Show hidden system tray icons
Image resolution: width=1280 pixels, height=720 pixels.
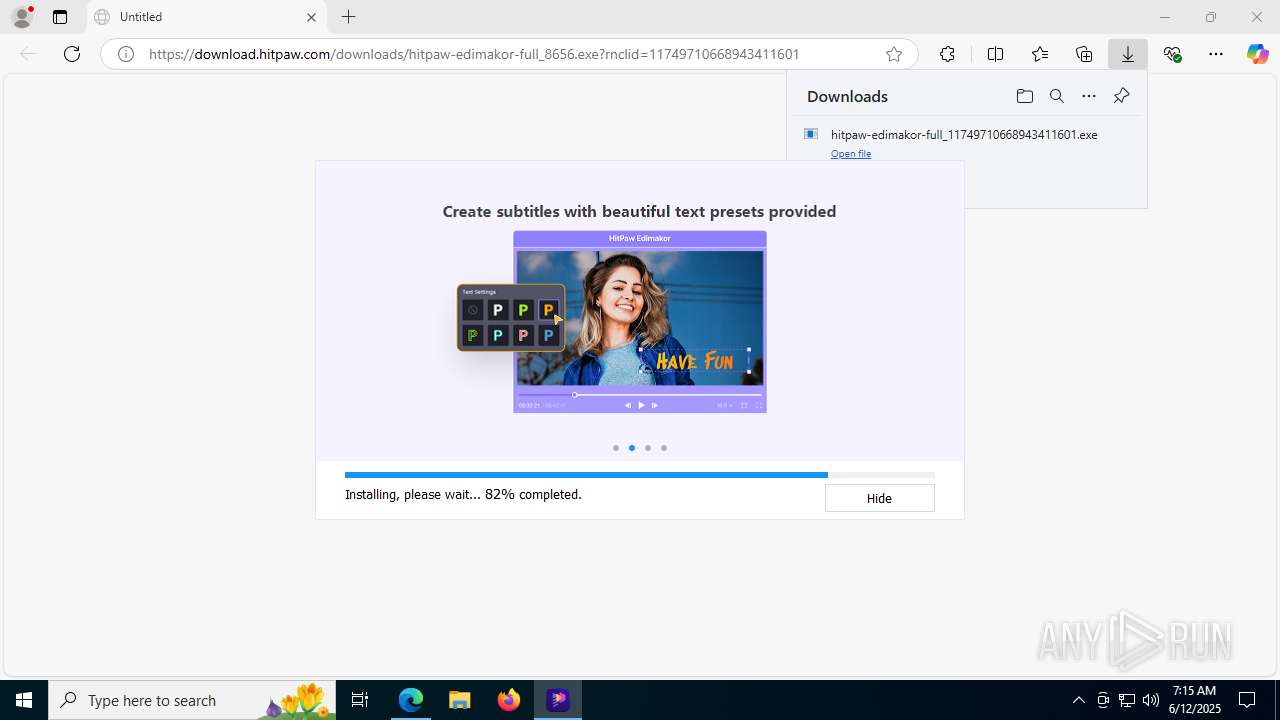point(1078,700)
